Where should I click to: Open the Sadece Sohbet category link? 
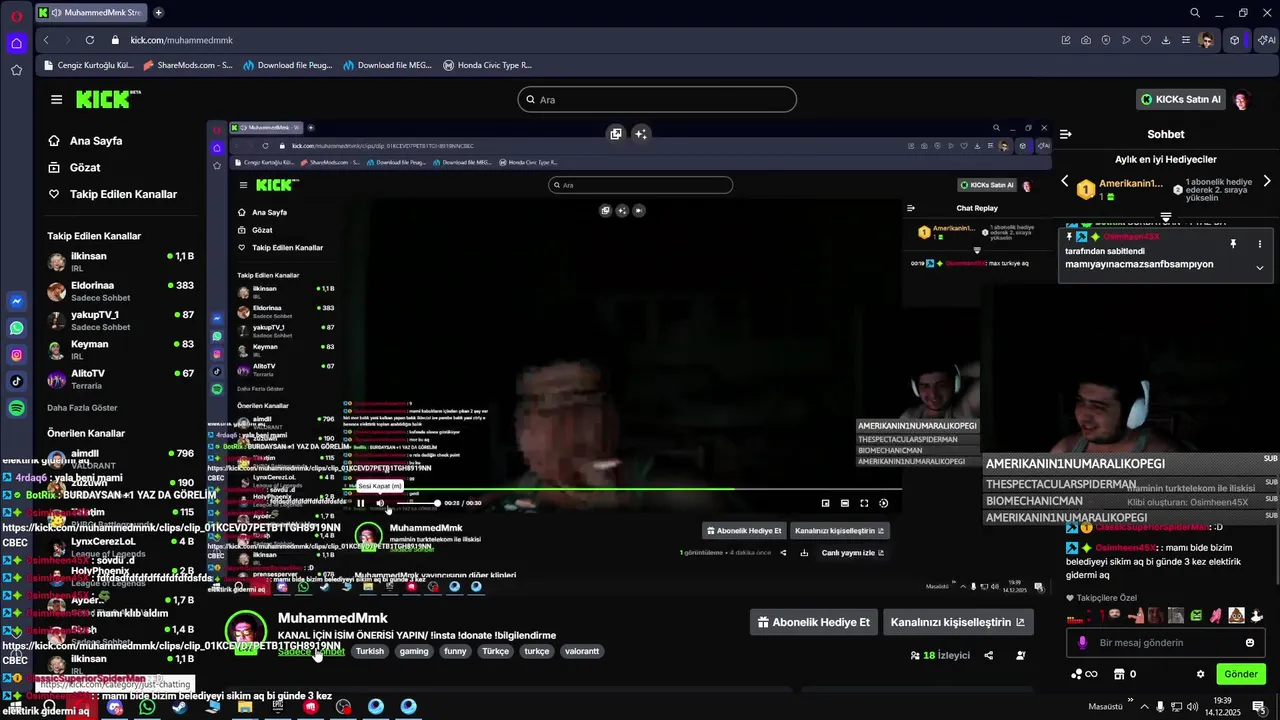[310, 652]
